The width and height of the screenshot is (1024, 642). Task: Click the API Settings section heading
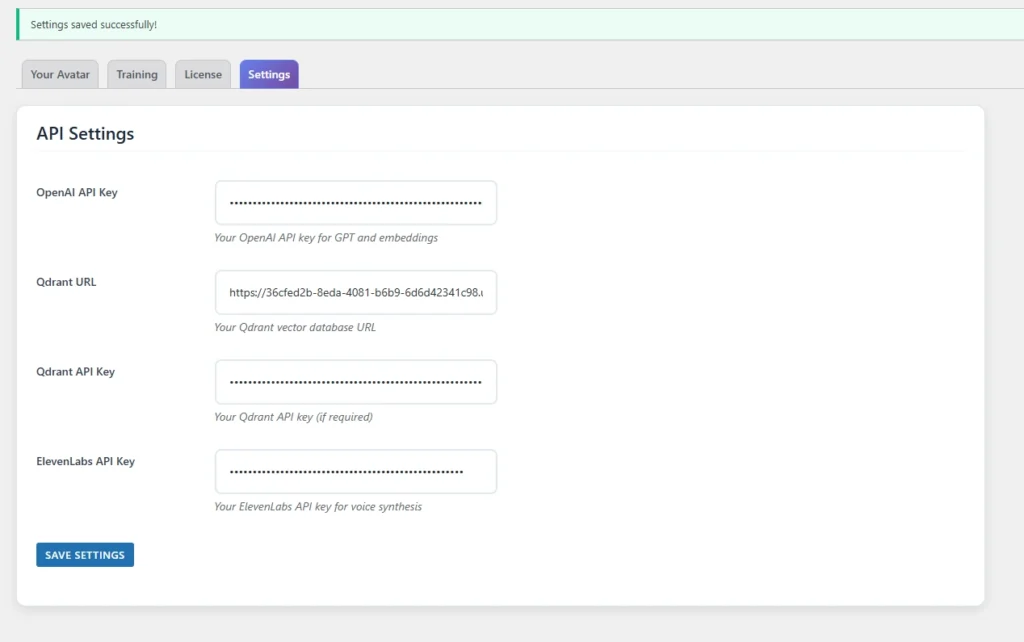(x=85, y=134)
